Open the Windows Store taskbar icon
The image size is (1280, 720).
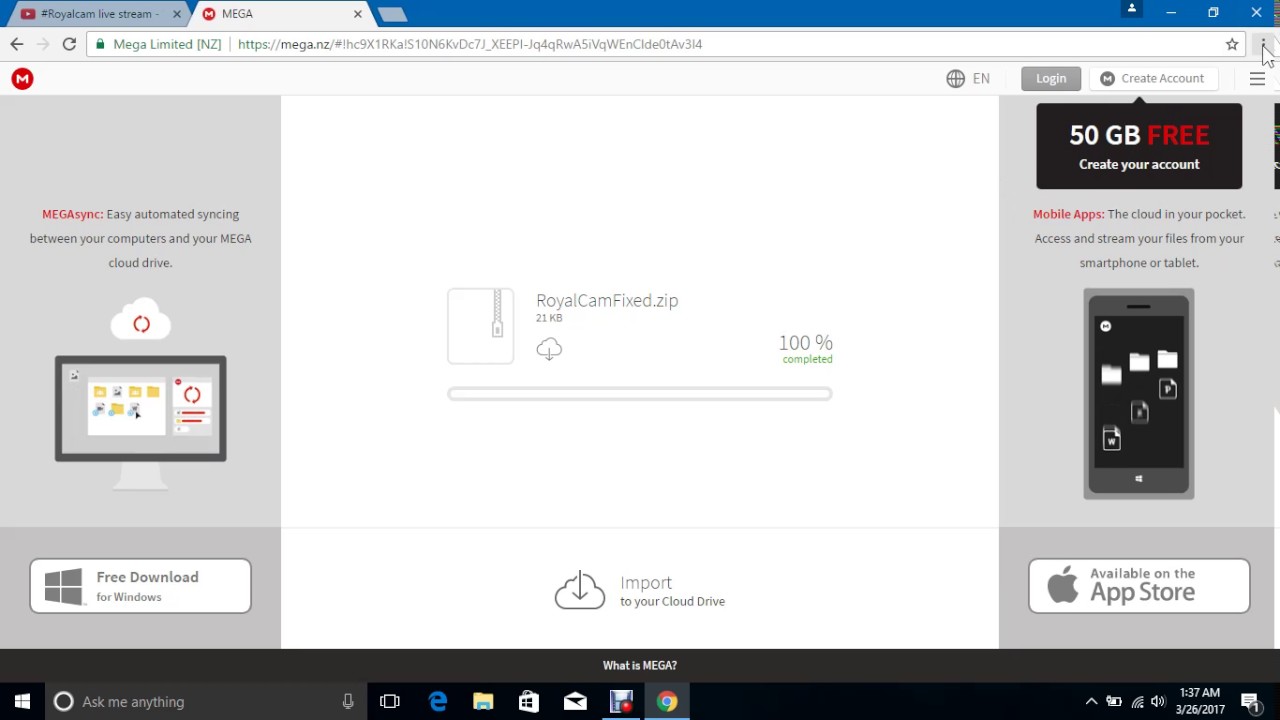point(529,702)
